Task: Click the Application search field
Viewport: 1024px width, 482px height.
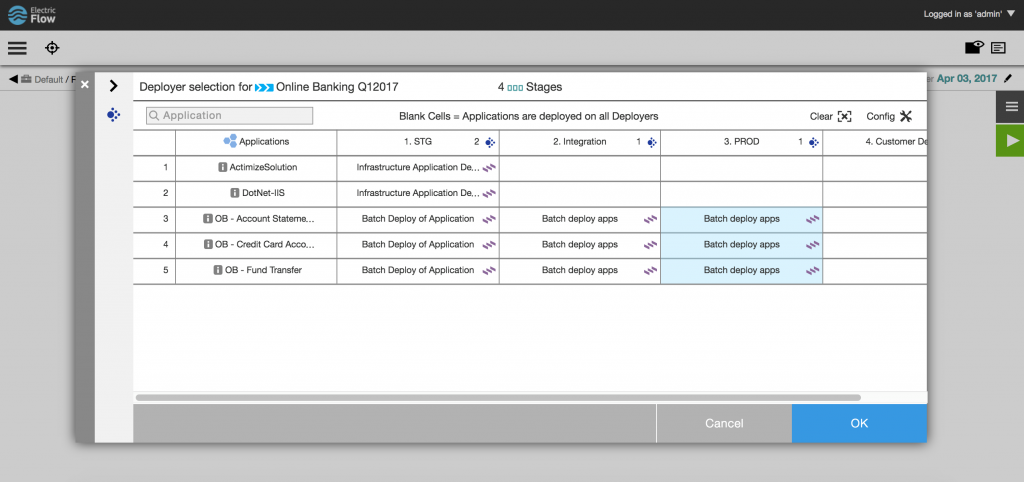Action: pos(229,116)
